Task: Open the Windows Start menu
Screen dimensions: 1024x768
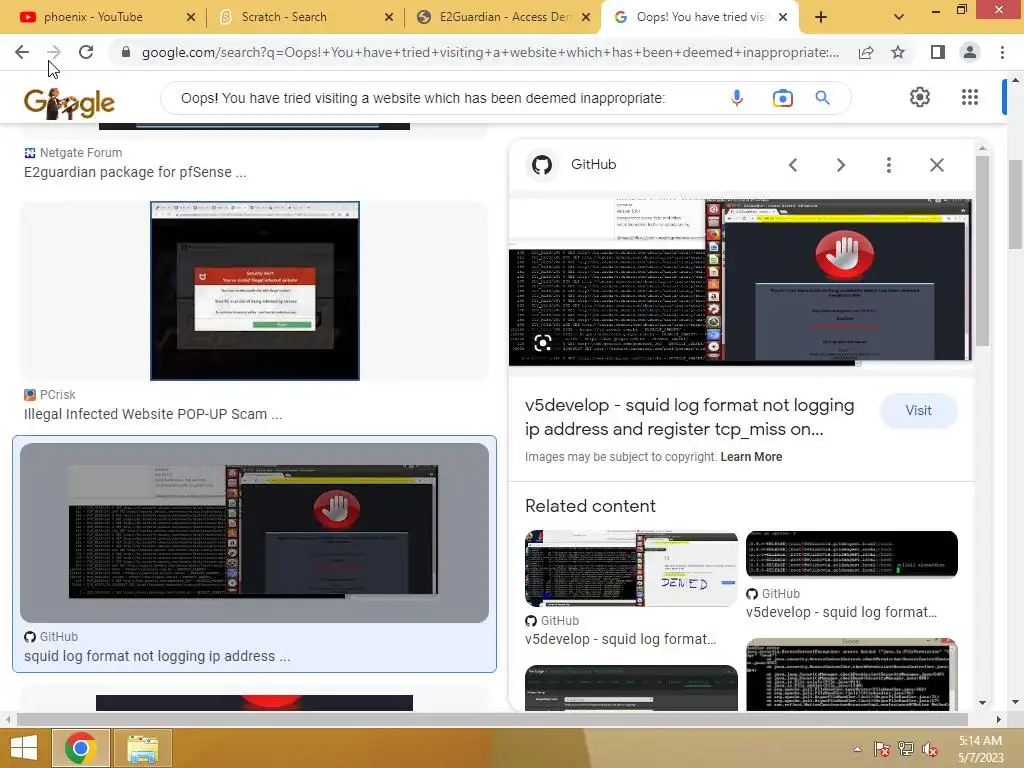Action: 24,748
